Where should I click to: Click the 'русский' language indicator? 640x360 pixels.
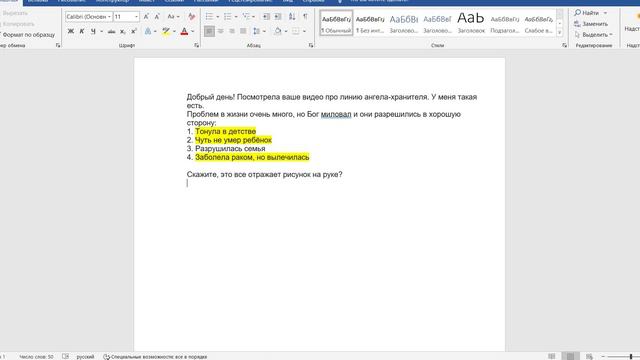(x=85, y=357)
